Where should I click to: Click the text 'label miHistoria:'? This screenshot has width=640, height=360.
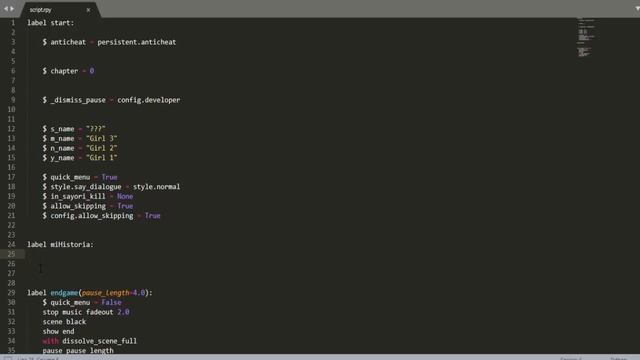(60, 244)
